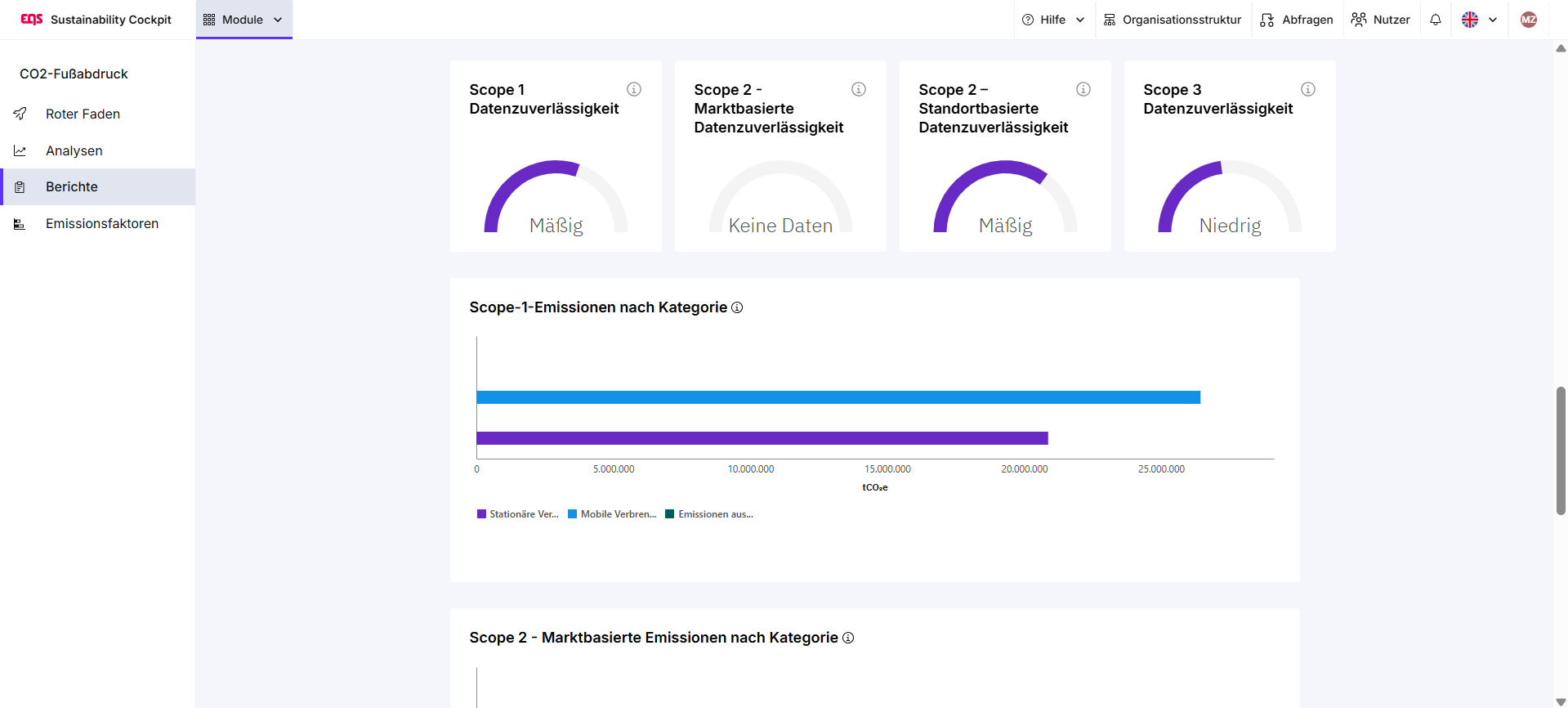
Task: Show info for Scope 2 Marktbasierte Datenzuverlässigkeit
Action: (x=858, y=89)
